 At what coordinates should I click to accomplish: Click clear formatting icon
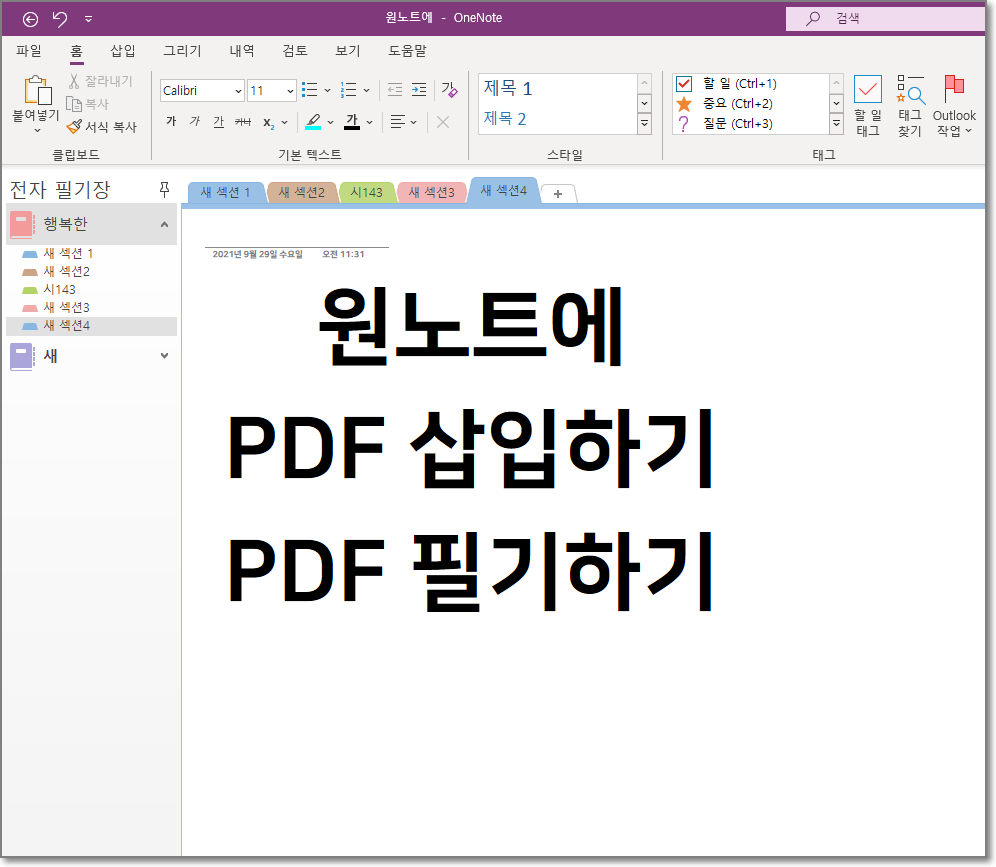pyautogui.click(x=450, y=90)
